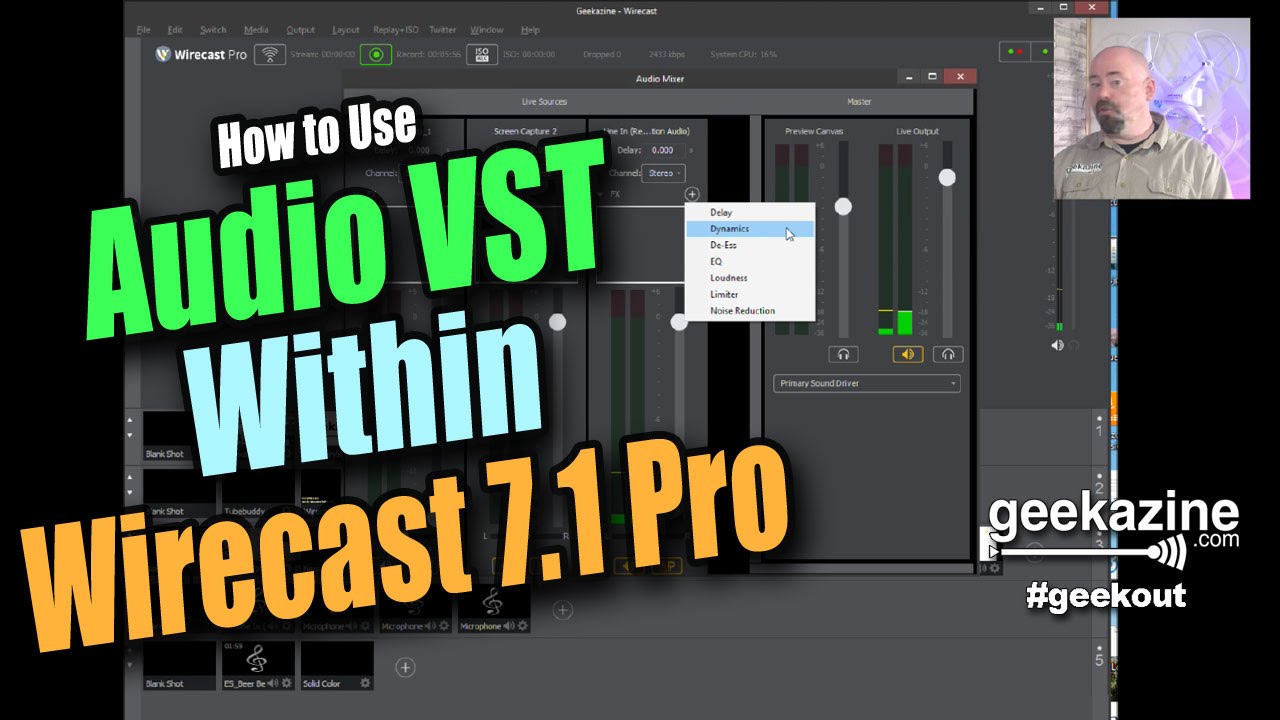Open the Solid Color shot gear settings
This screenshot has width=1280, height=720.
pos(365,683)
